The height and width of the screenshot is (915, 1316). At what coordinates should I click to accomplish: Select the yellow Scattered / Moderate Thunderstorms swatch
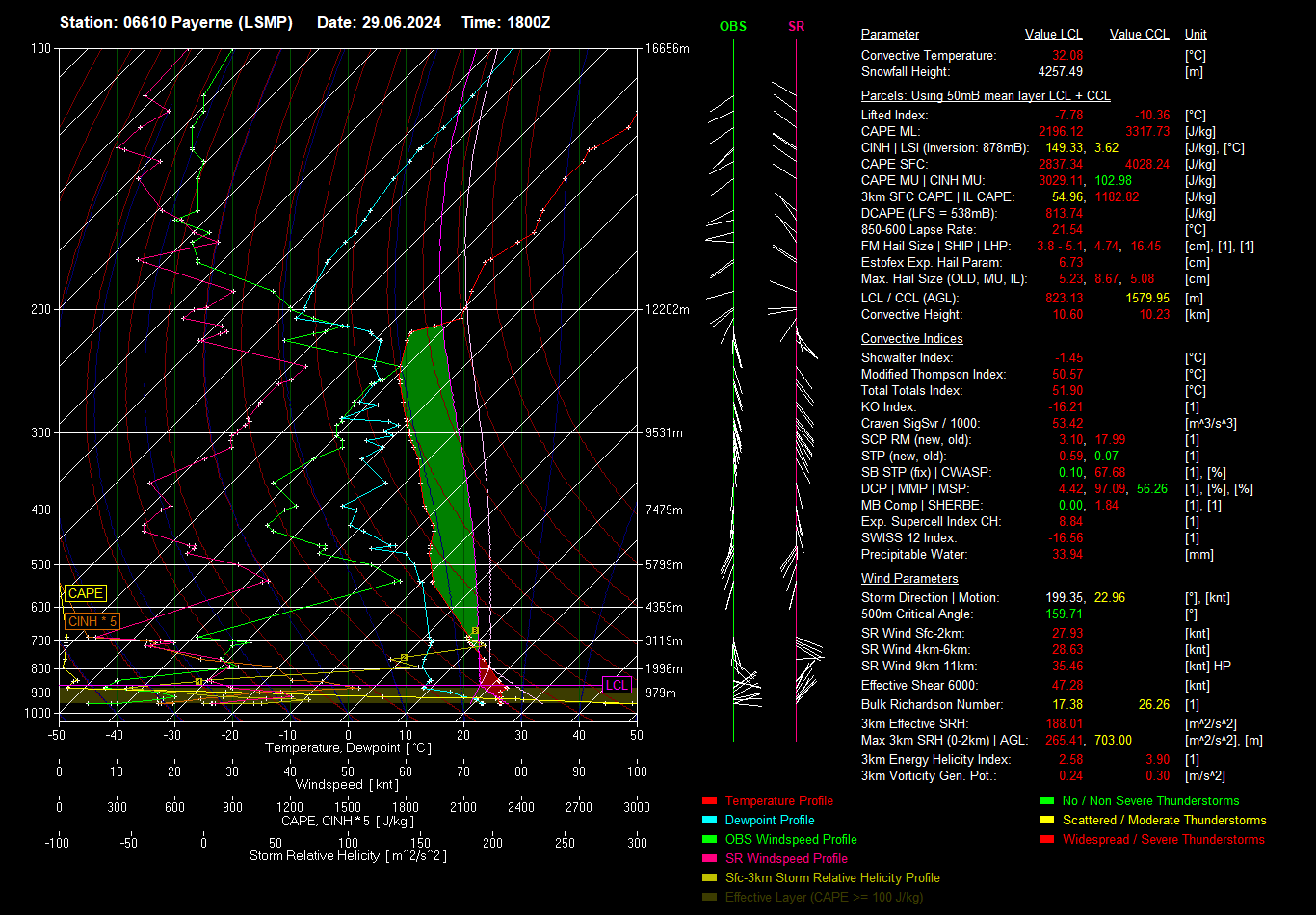tap(1046, 820)
